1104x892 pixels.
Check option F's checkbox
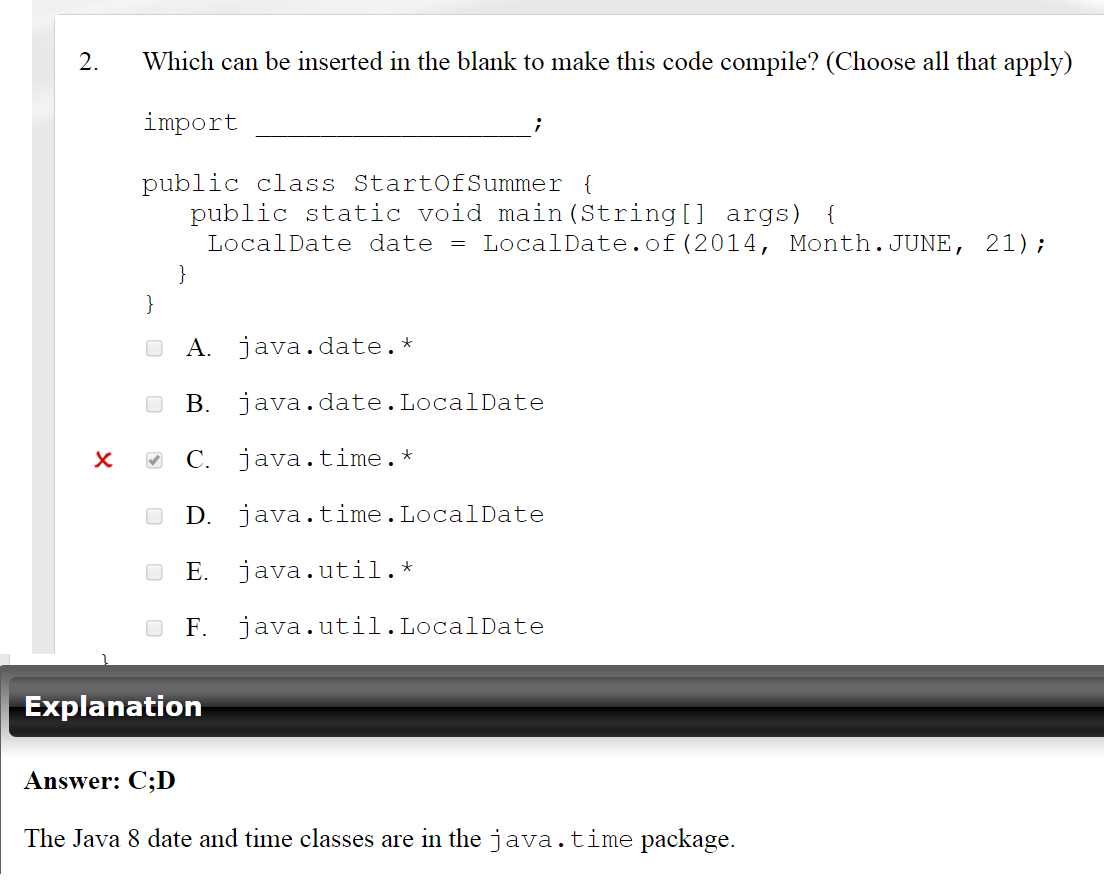coord(154,628)
